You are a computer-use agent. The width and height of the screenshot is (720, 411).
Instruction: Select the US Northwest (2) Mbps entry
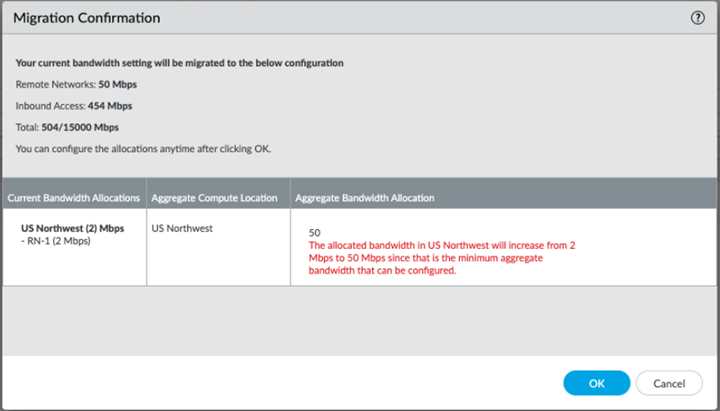tap(72, 228)
